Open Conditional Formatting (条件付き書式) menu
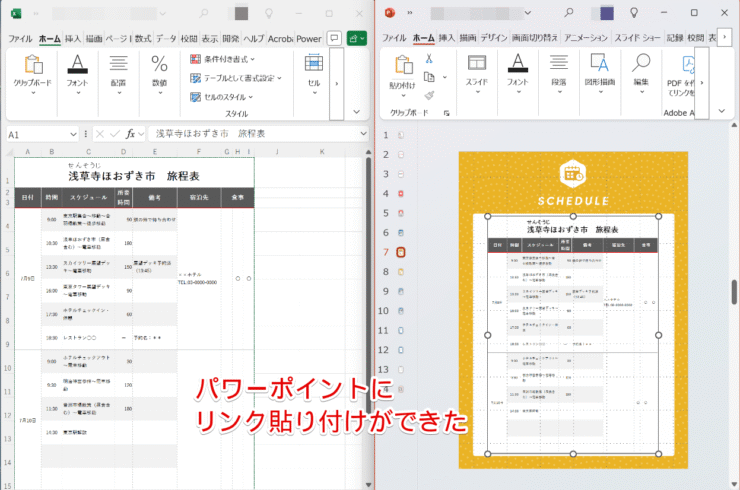The image size is (740, 490). pyautogui.click(x=222, y=59)
